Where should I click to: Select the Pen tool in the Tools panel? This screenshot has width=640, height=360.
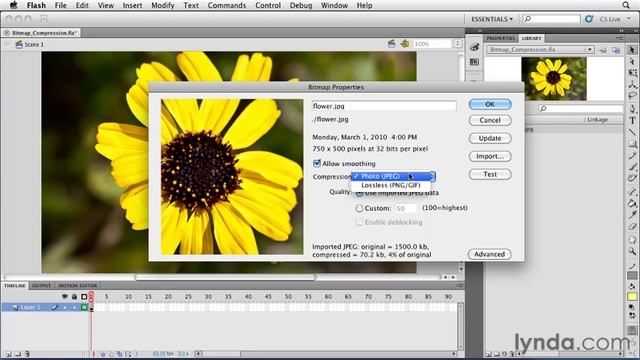(x=632, y=109)
